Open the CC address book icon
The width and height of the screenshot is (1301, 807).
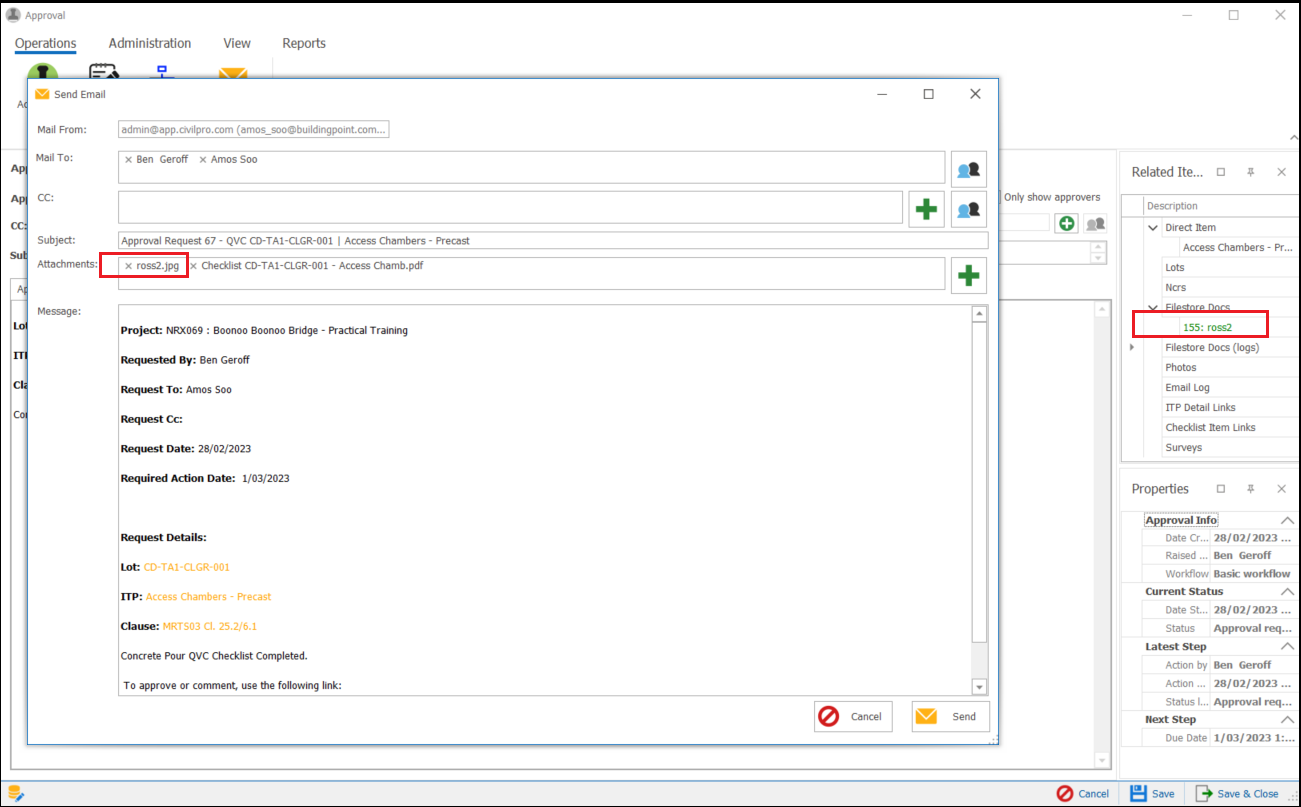tap(967, 209)
